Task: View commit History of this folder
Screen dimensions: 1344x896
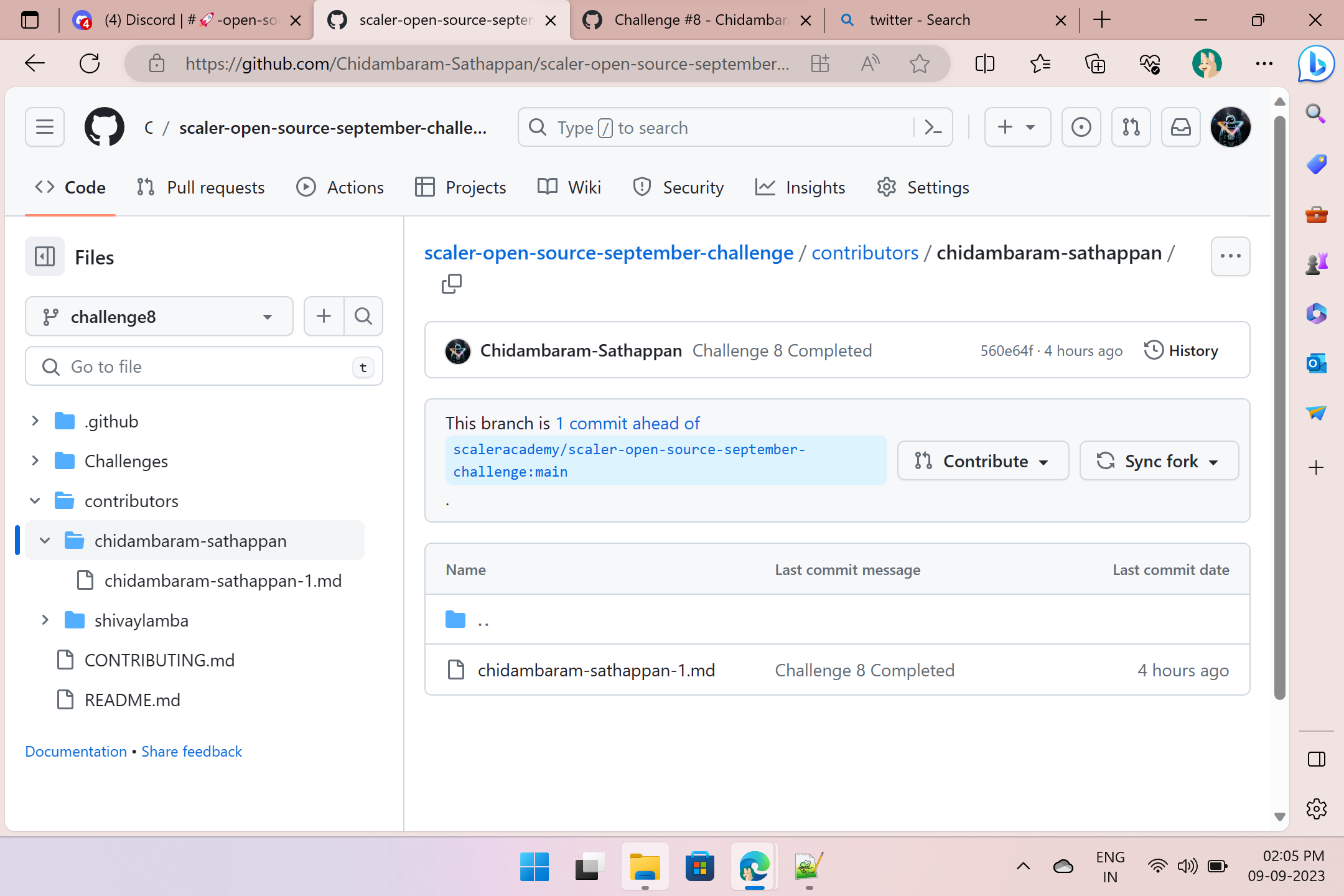Action: [x=1181, y=350]
